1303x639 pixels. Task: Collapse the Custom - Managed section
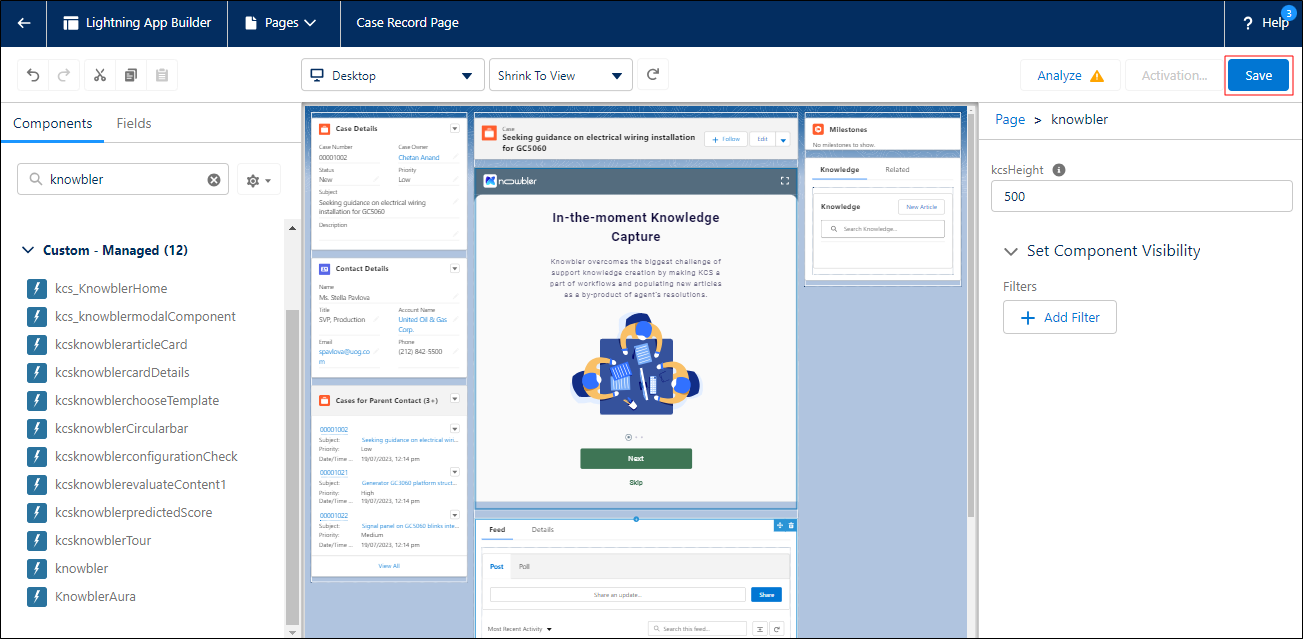click(28, 250)
